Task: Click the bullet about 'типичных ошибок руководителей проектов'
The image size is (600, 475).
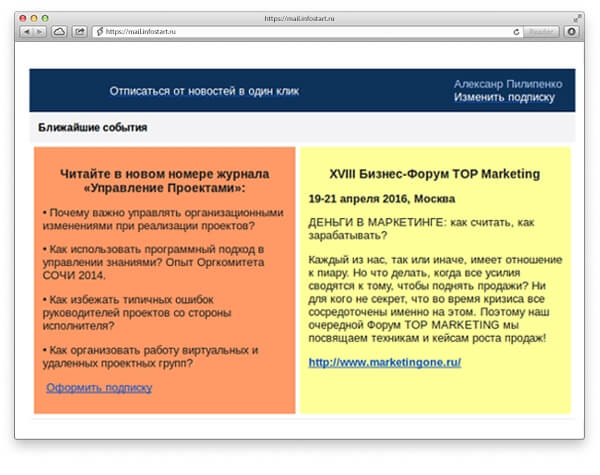Action: point(137,312)
